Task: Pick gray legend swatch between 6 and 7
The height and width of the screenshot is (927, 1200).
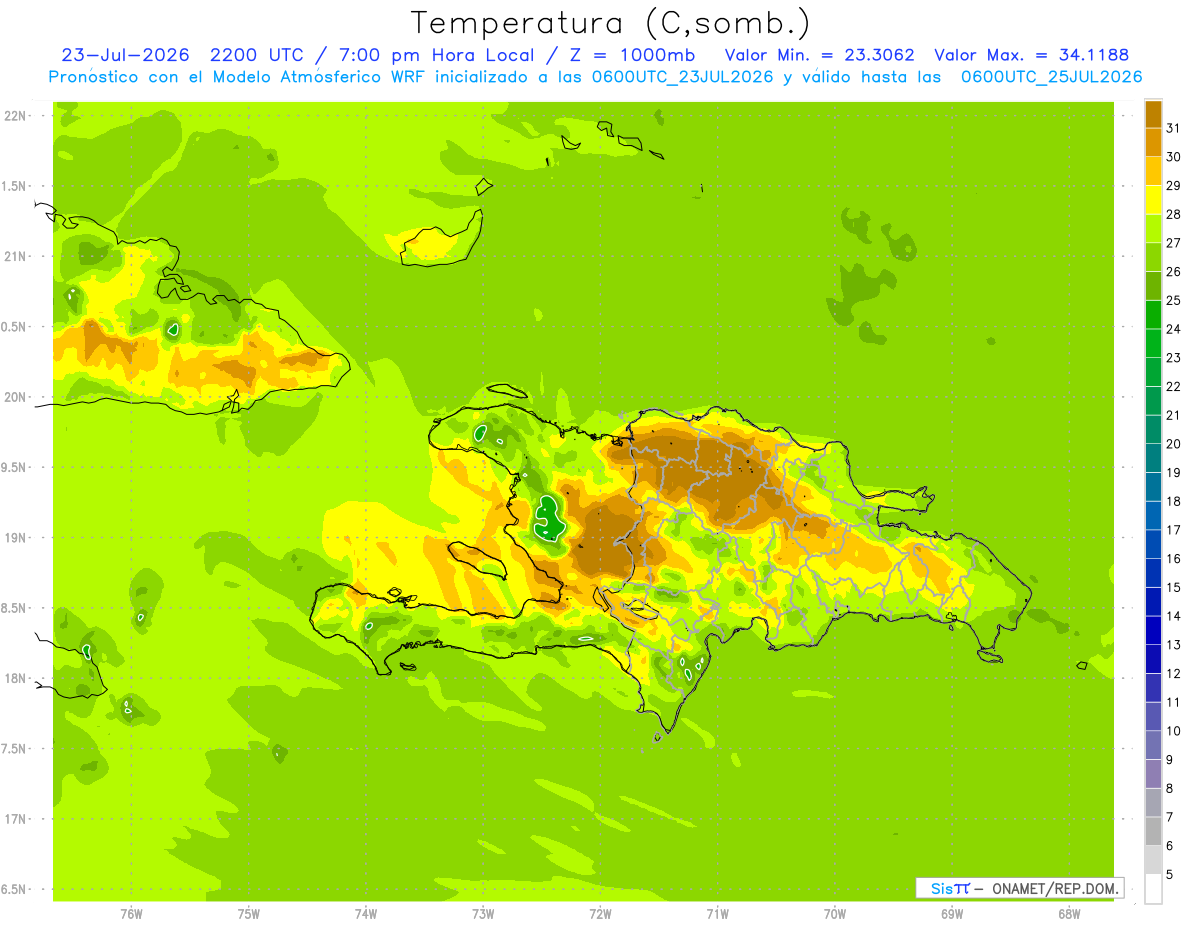Action: tap(1153, 831)
